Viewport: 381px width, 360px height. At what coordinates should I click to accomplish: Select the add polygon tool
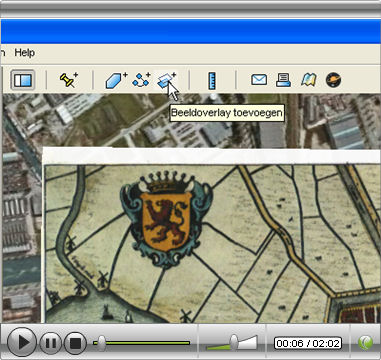[116, 80]
